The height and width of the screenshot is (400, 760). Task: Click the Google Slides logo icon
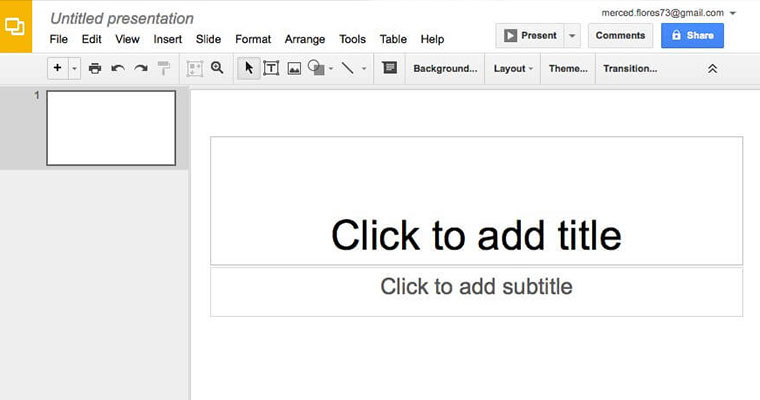coord(16,26)
